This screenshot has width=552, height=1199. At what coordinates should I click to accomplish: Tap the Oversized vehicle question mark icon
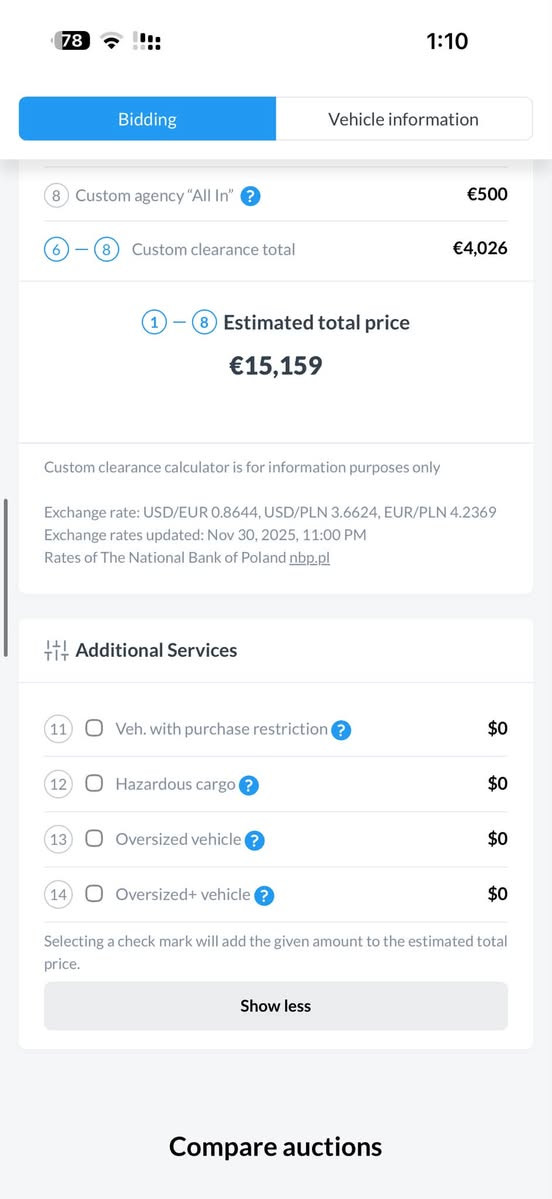tap(255, 840)
